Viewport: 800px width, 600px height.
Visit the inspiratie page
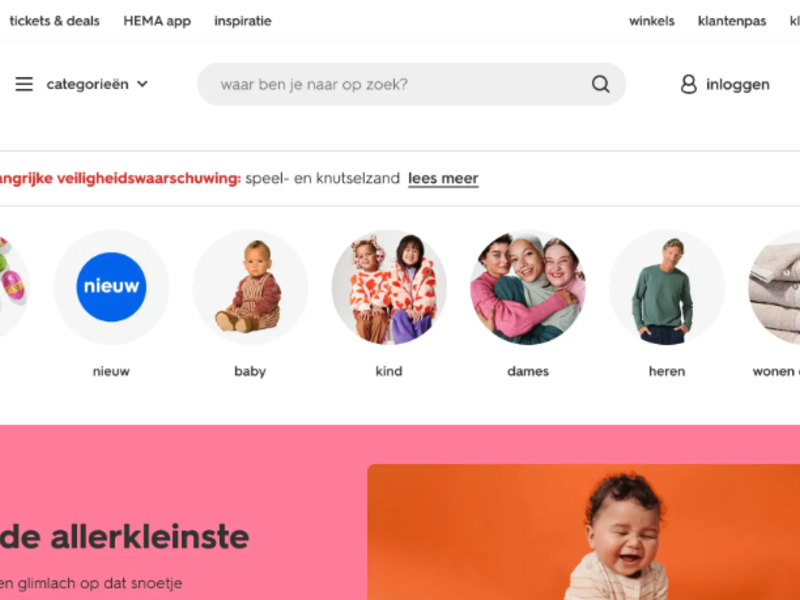tap(243, 21)
